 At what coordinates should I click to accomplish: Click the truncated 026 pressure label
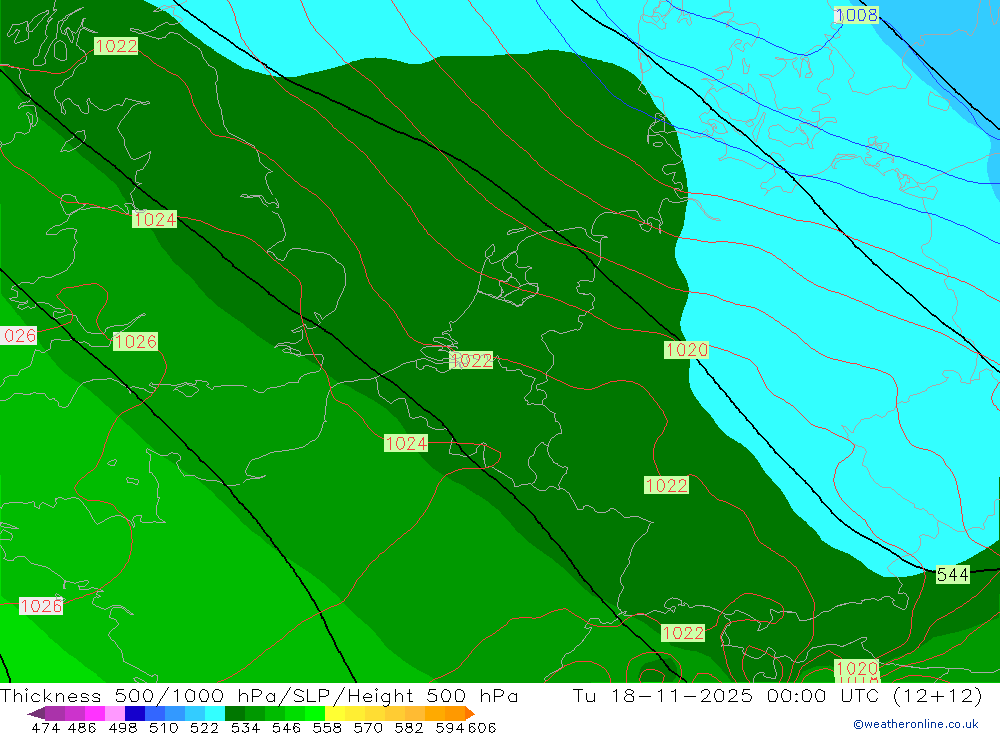(x=18, y=336)
